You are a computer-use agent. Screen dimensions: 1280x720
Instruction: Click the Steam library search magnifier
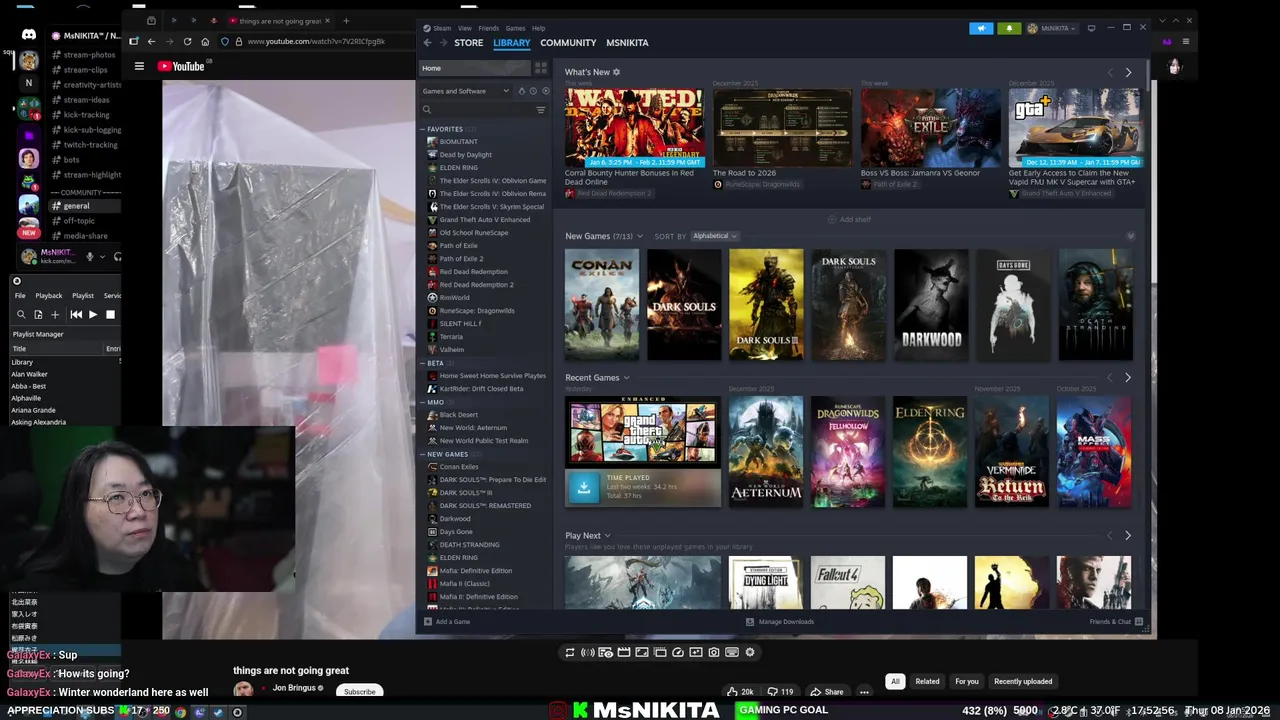pos(427,110)
